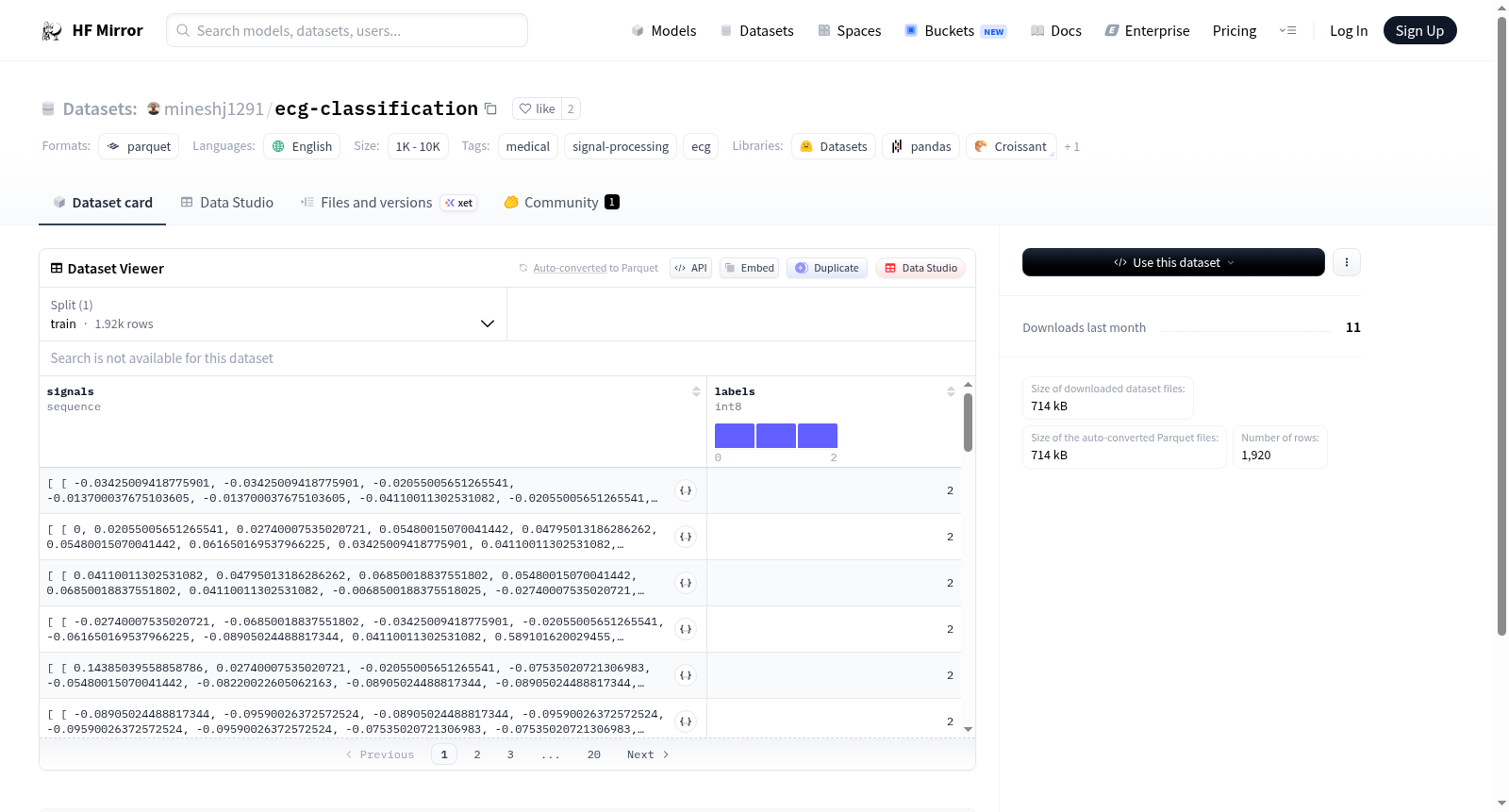
Task: Select the first labels histogram bar
Action: tap(735, 436)
